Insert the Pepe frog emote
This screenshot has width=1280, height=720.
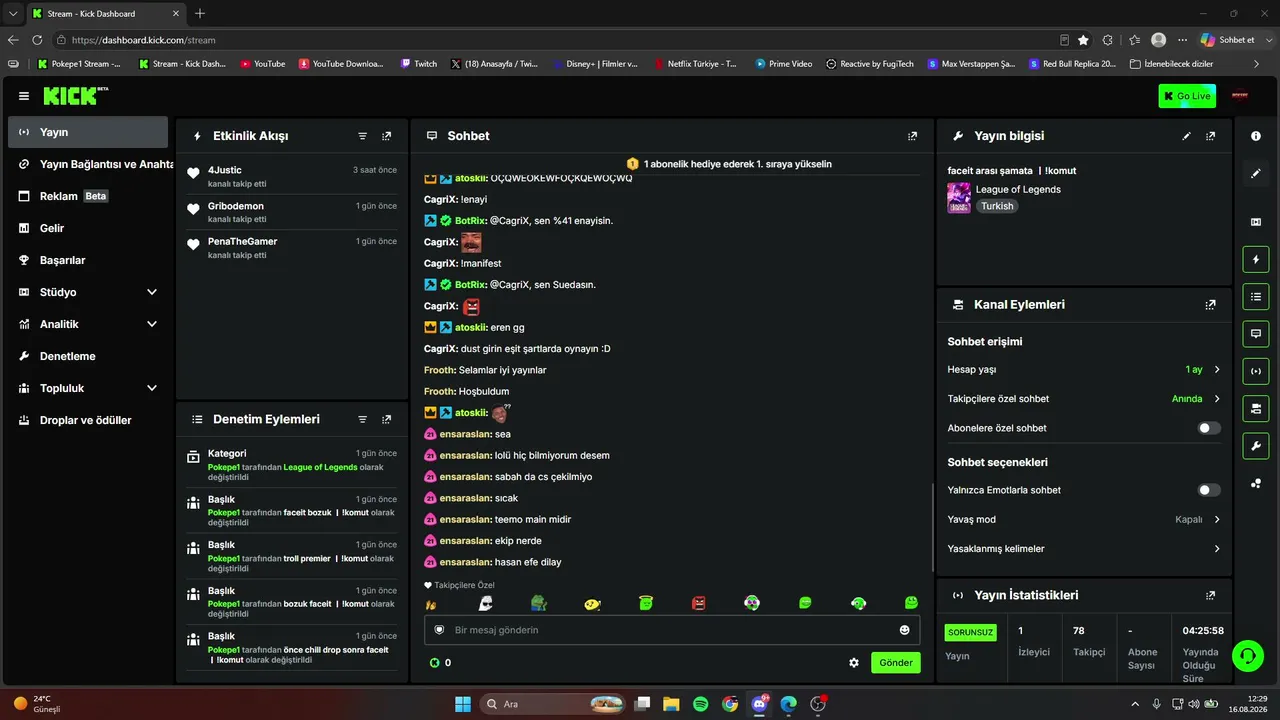coord(539,602)
